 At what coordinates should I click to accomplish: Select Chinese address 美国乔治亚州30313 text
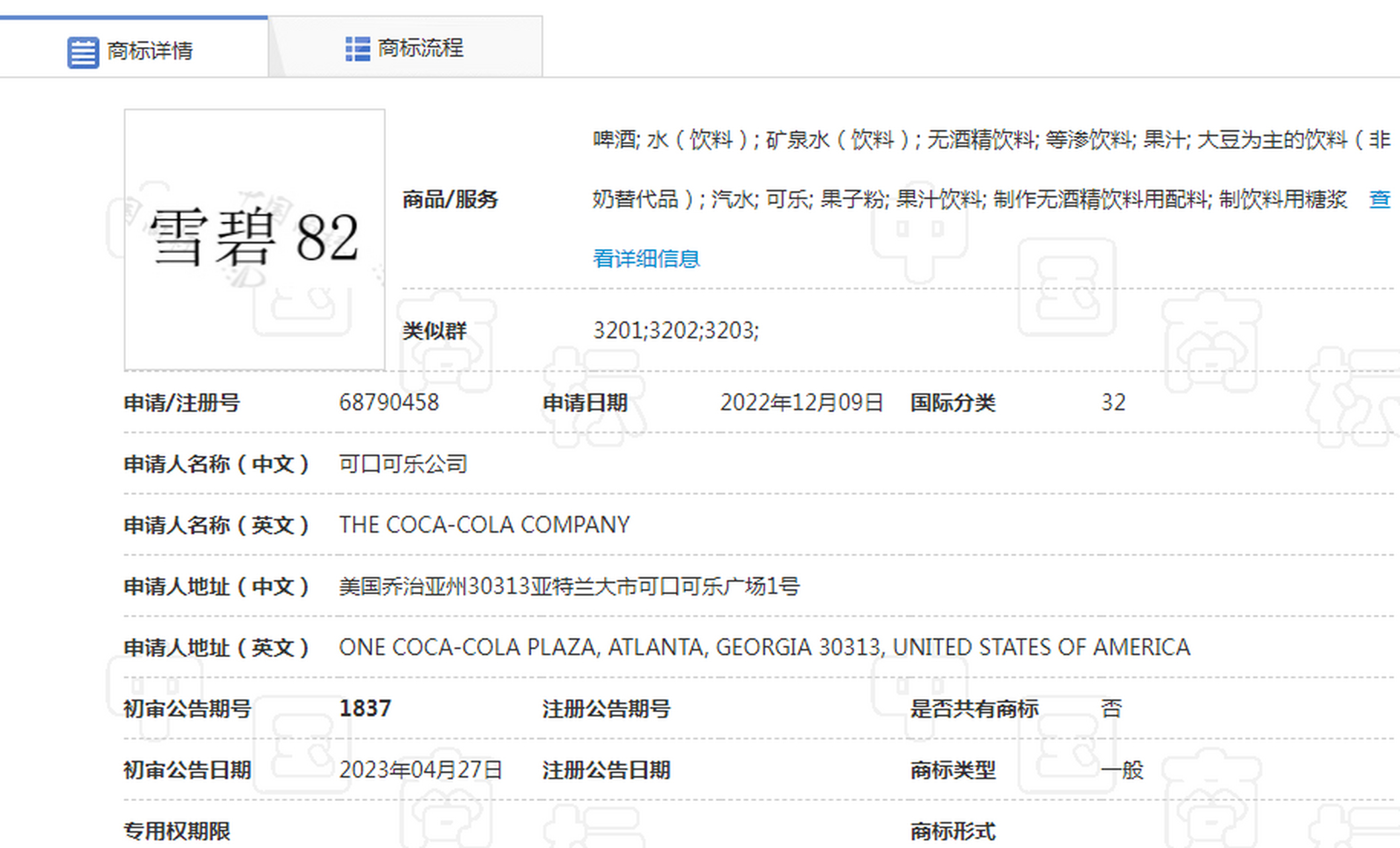click(570, 586)
